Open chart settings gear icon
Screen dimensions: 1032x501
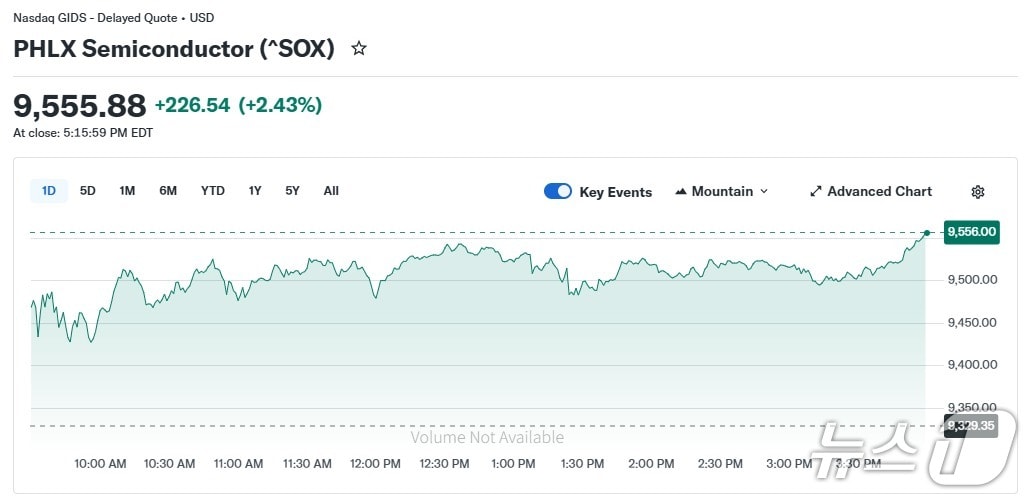coord(978,192)
